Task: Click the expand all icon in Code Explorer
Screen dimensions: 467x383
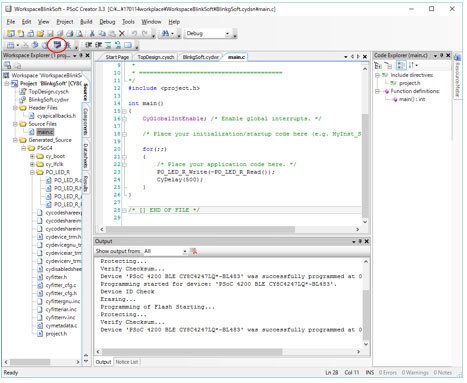Action: point(378,65)
